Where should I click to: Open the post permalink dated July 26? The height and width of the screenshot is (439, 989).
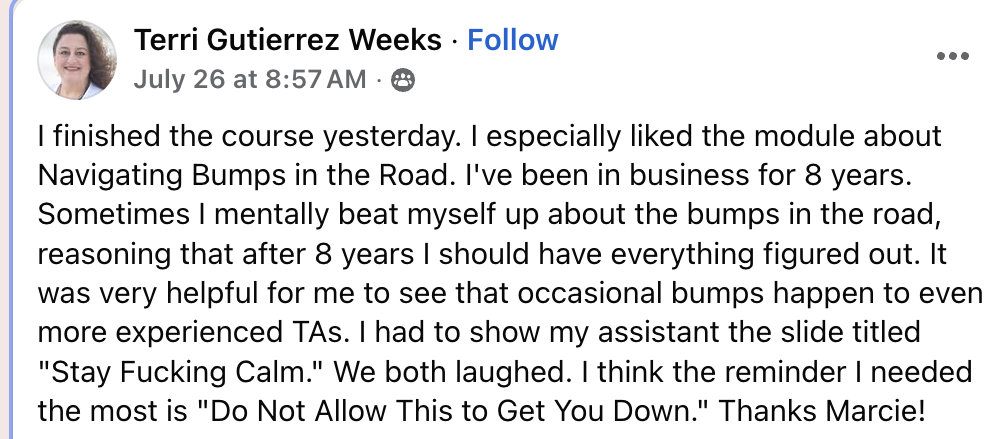pos(250,79)
